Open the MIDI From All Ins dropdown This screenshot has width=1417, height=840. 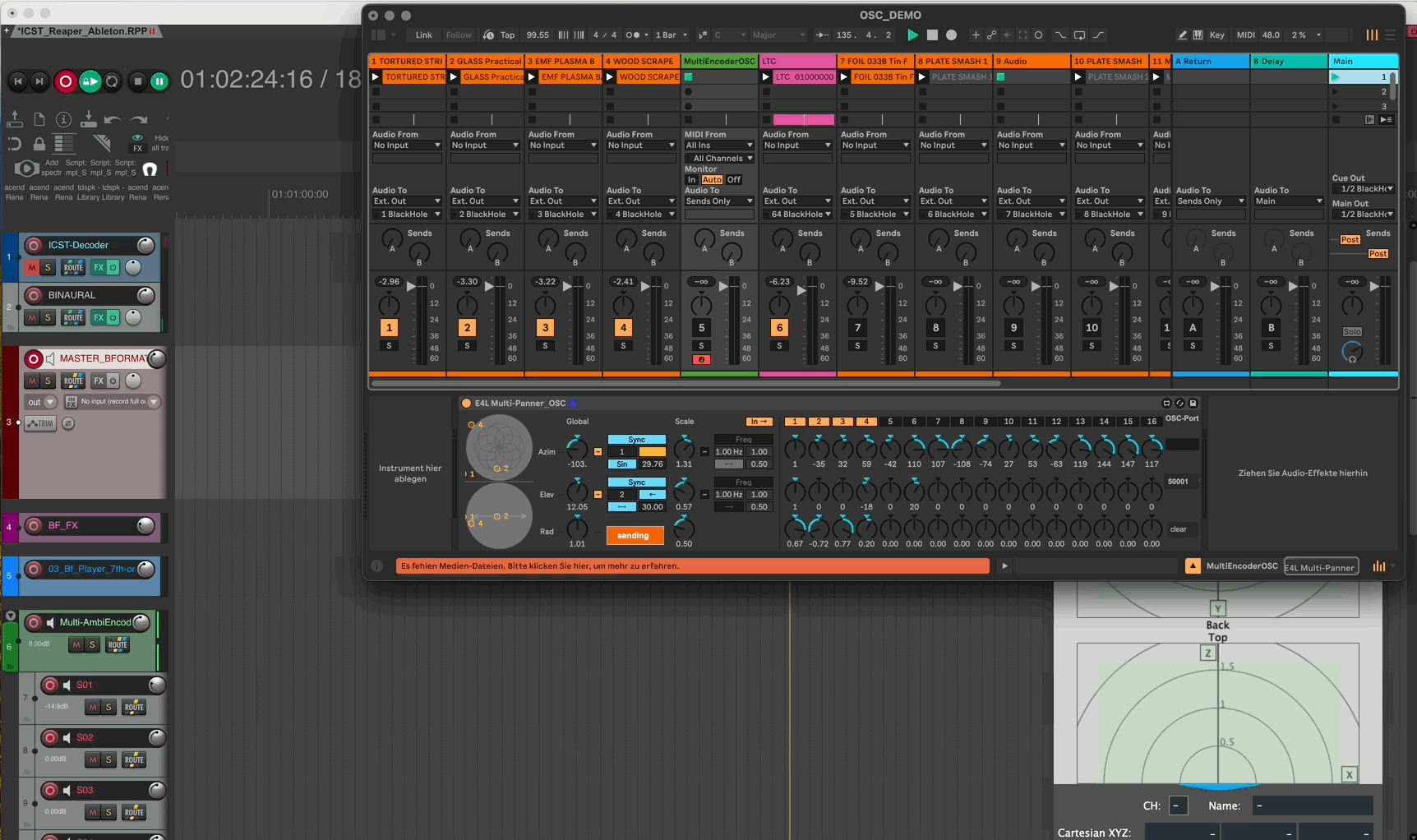[718, 145]
